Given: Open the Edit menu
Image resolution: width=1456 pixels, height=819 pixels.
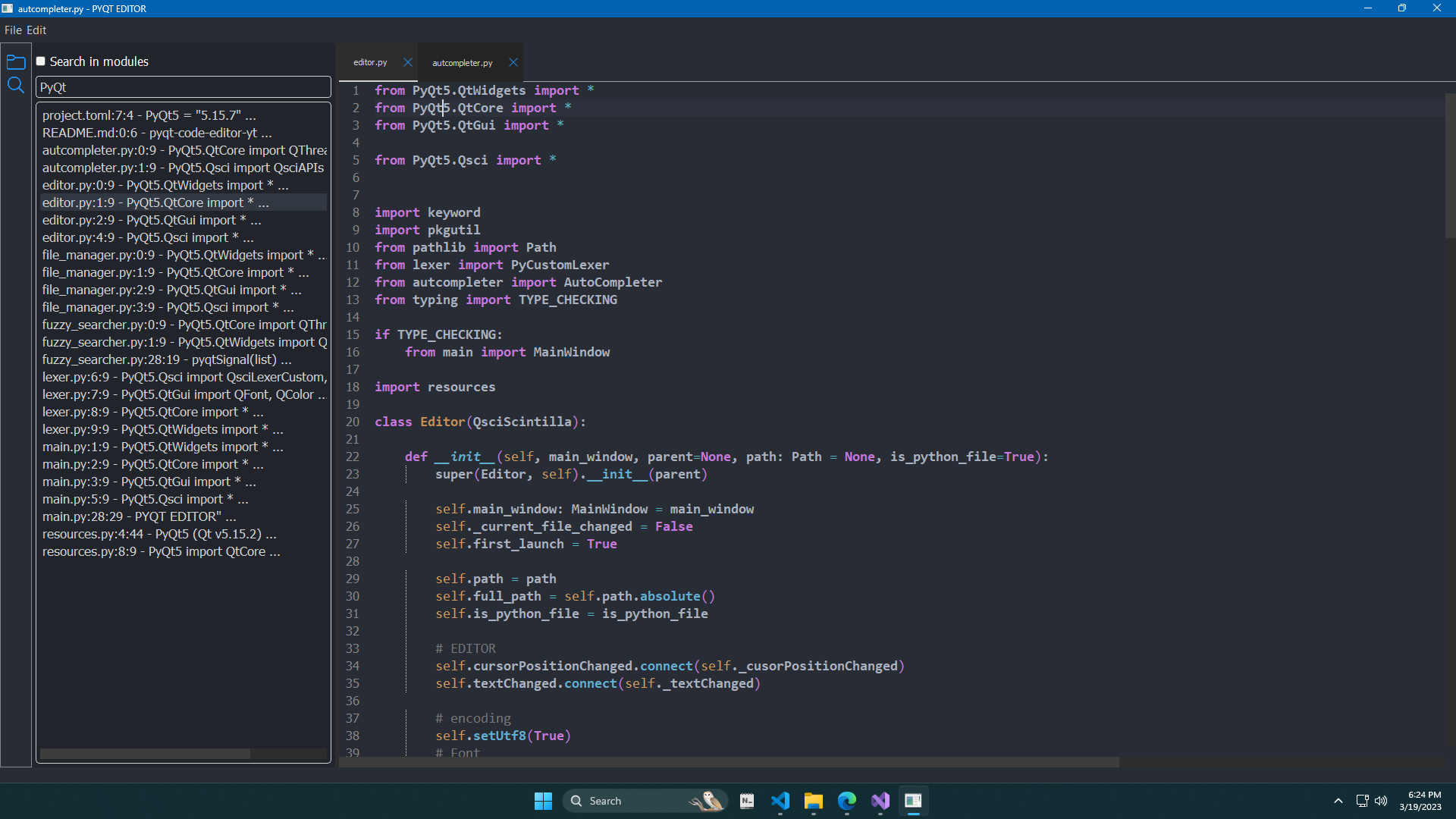Looking at the screenshot, I should click(36, 30).
